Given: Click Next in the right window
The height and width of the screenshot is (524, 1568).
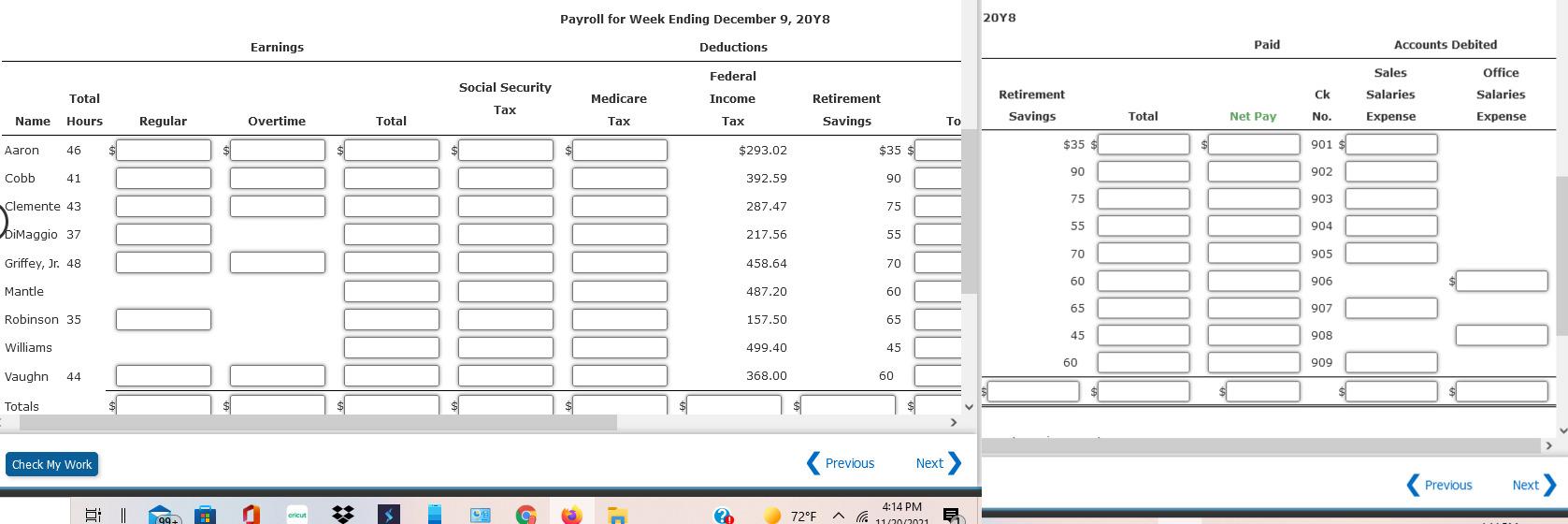Looking at the screenshot, I should (1534, 485).
